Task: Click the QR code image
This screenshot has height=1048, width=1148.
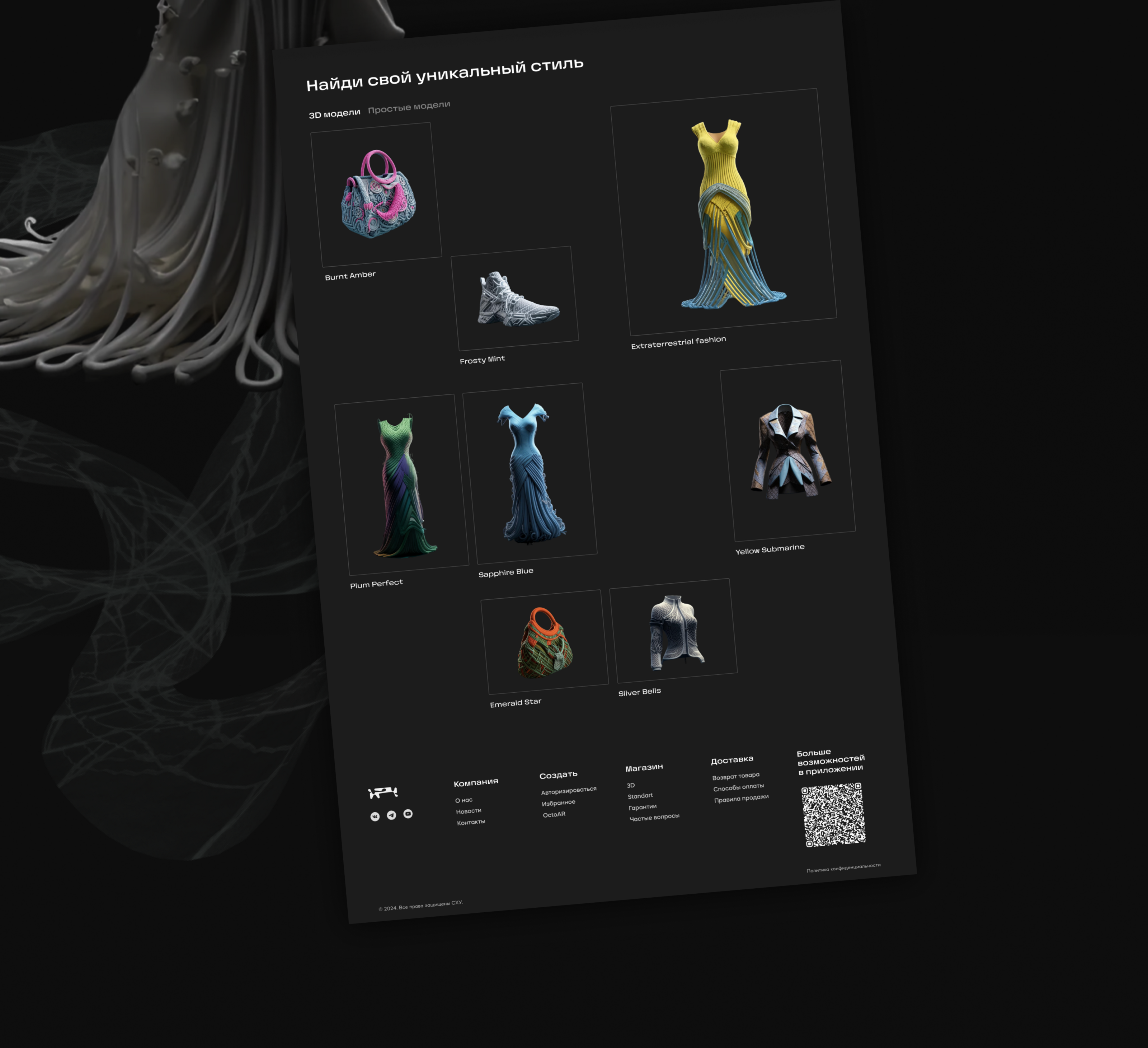Action: [833, 814]
